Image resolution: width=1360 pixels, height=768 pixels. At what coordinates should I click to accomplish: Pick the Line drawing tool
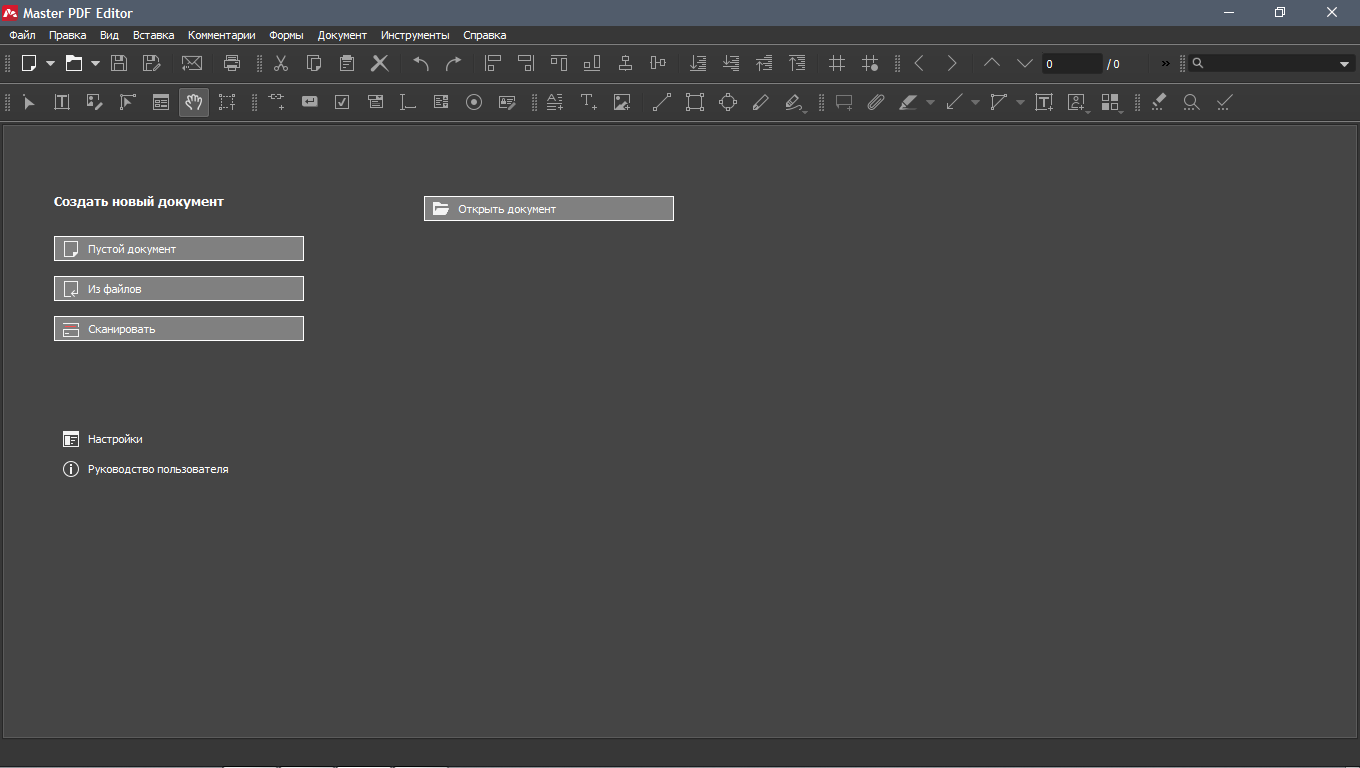point(661,102)
